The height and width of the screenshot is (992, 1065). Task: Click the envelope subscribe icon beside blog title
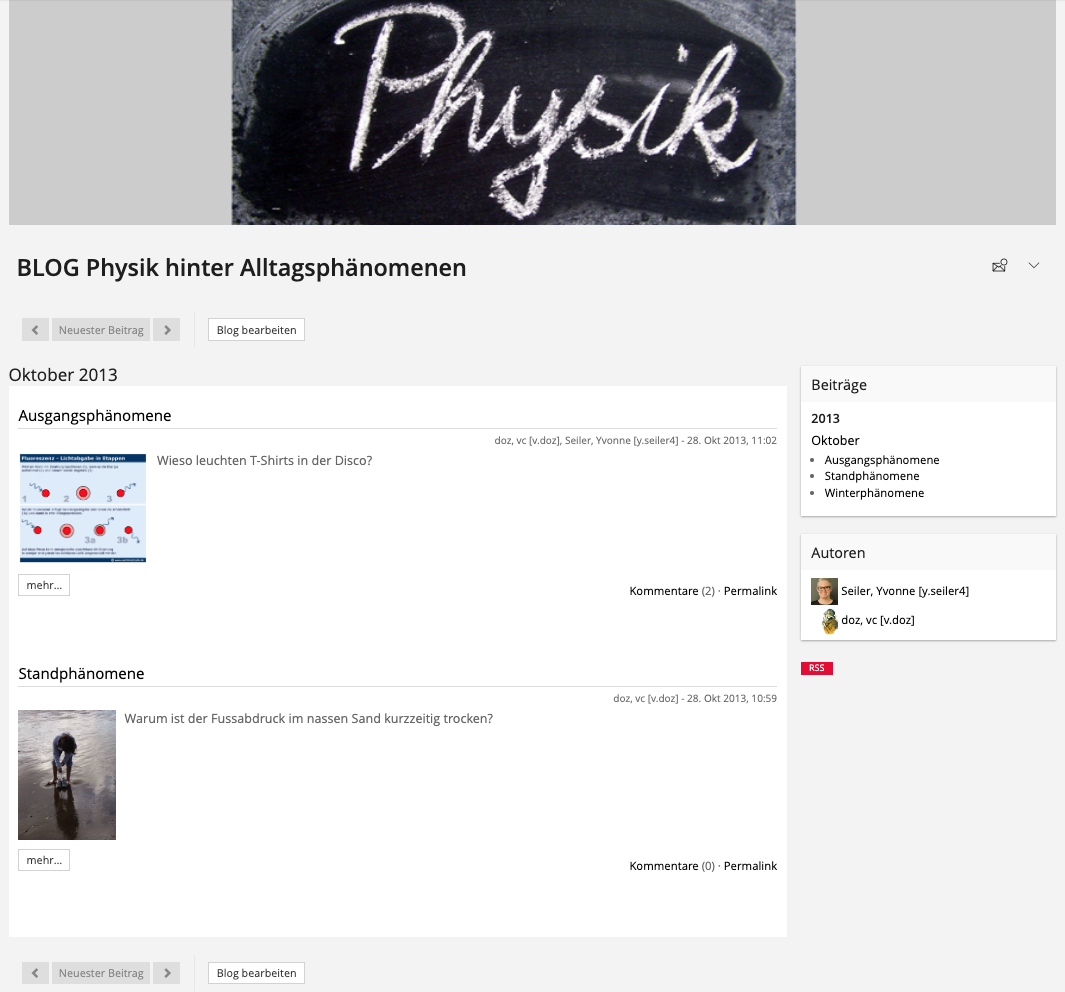[999, 266]
